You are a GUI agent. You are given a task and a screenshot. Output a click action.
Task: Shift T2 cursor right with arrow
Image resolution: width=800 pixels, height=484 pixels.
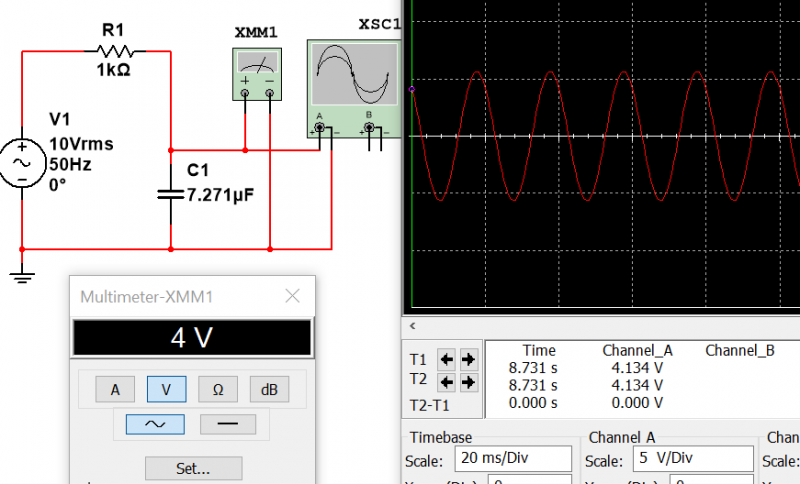click(467, 382)
